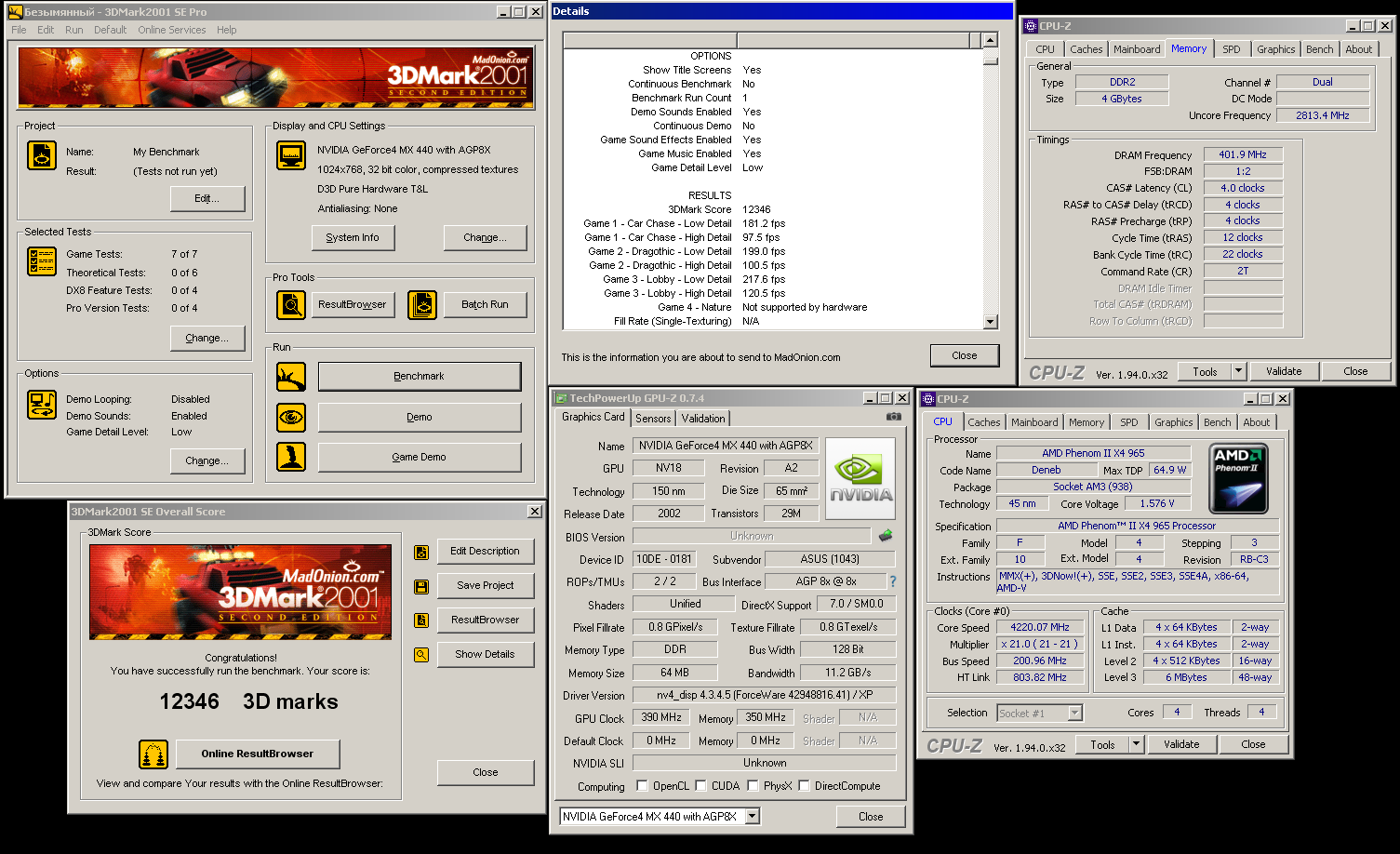Viewport: 1400px width, 854px height.
Task: Click Change button under Selected Tests
Action: (207, 339)
